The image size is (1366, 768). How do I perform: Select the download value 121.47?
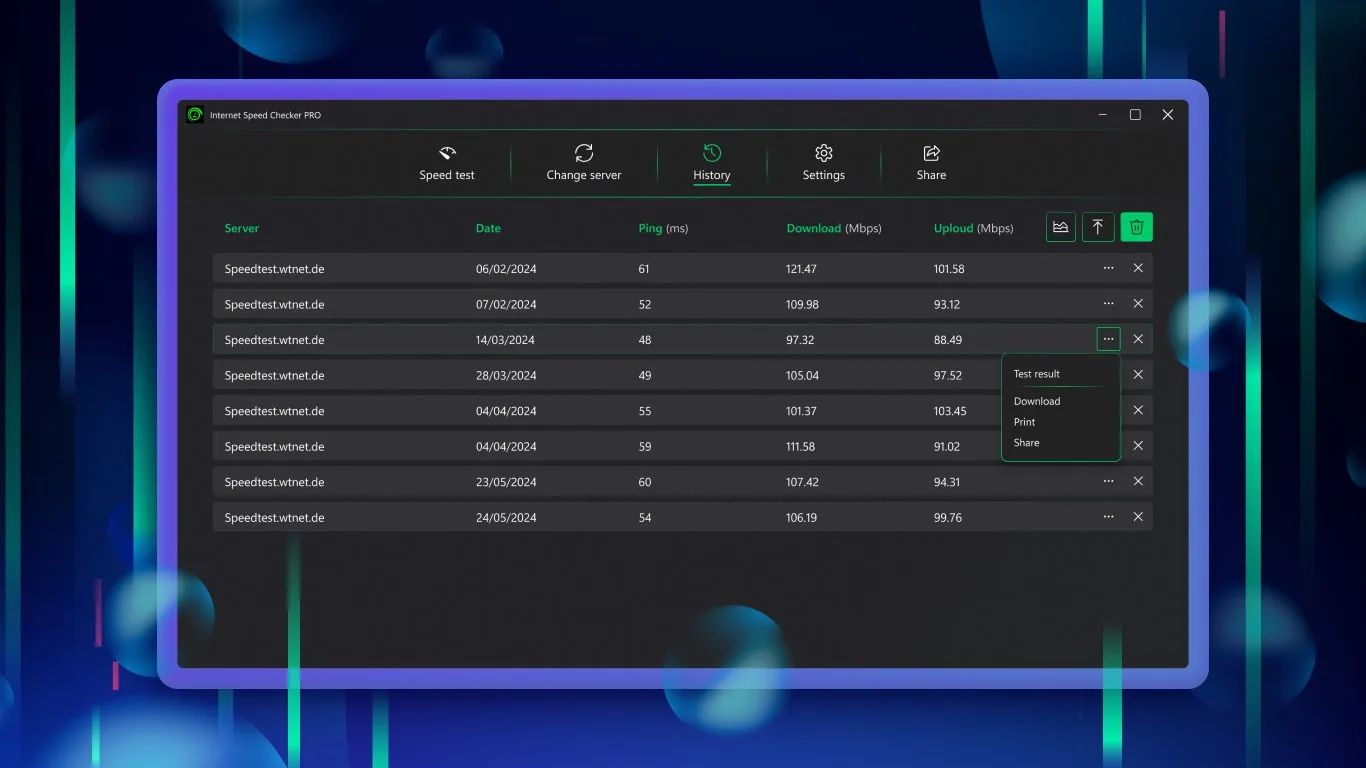pos(801,269)
